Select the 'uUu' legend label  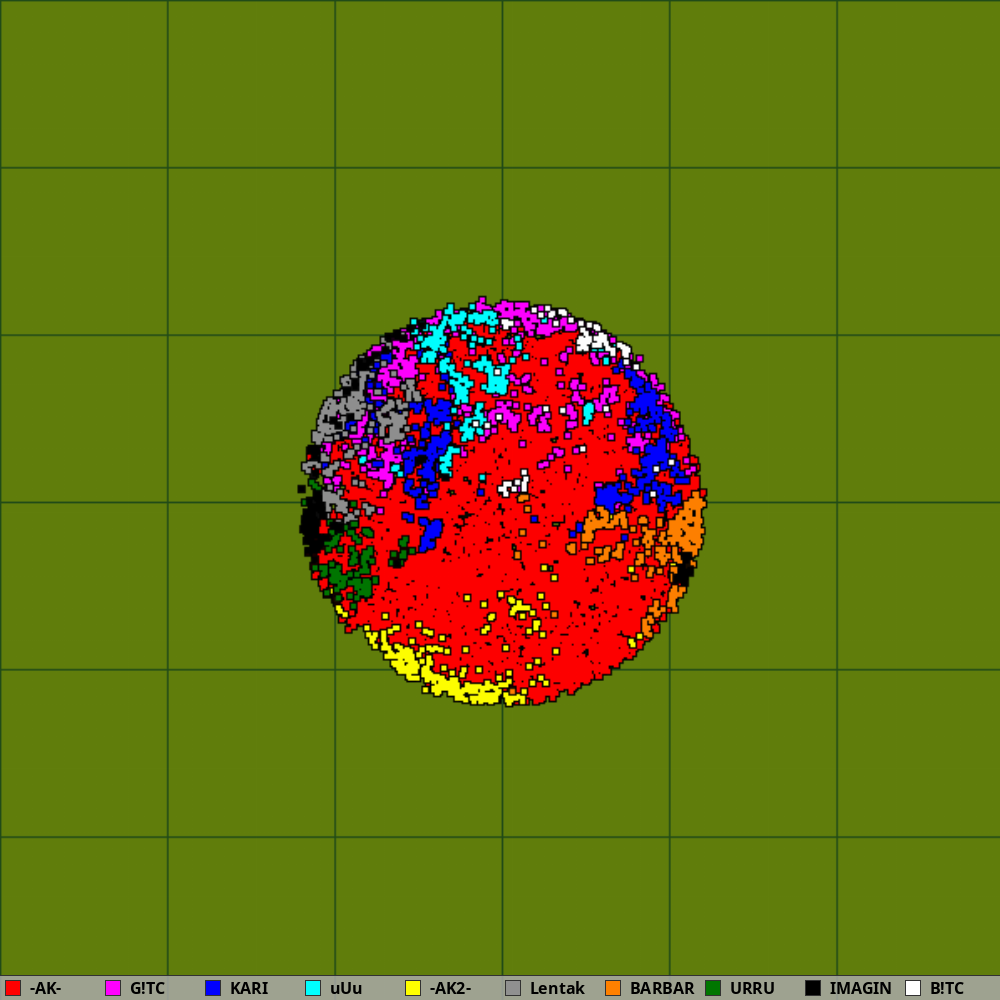pyautogui.click(x=346, y=989)
